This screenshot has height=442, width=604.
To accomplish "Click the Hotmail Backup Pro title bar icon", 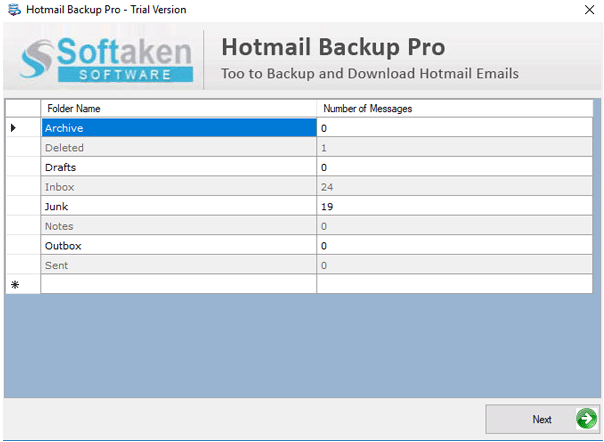I will pos(14,10).
